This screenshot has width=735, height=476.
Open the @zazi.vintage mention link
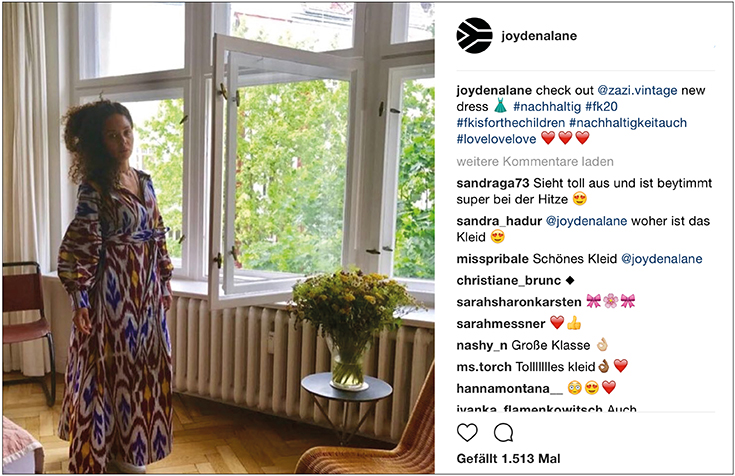637,90
